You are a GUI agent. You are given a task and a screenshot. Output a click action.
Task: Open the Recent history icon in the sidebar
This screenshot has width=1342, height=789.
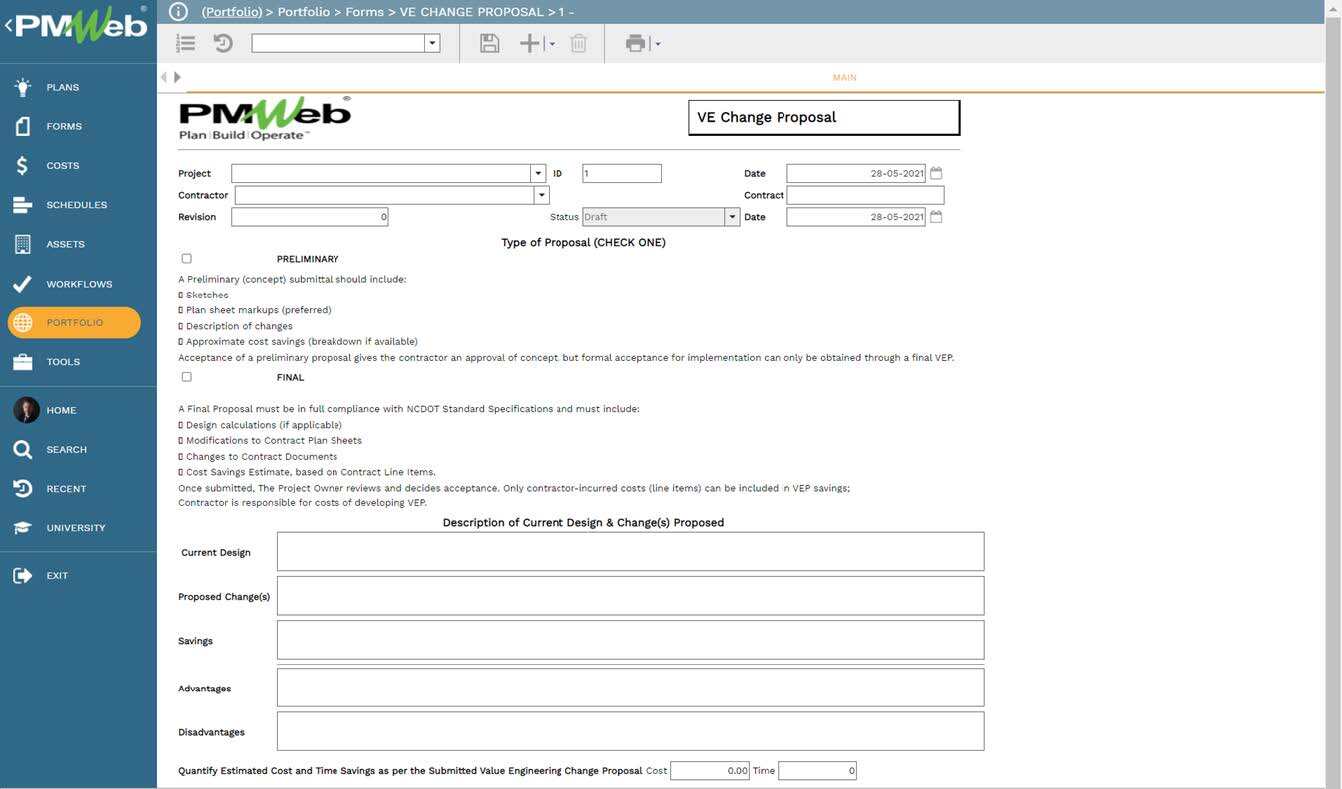pyautogui.click(x=22, y=488)
